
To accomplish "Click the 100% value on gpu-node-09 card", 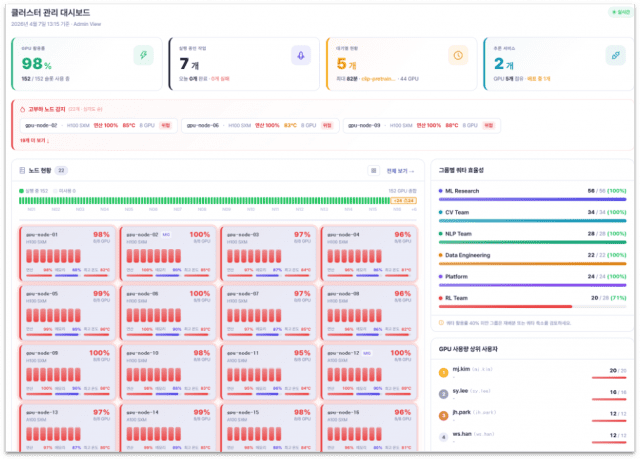I will coord(99,353).
